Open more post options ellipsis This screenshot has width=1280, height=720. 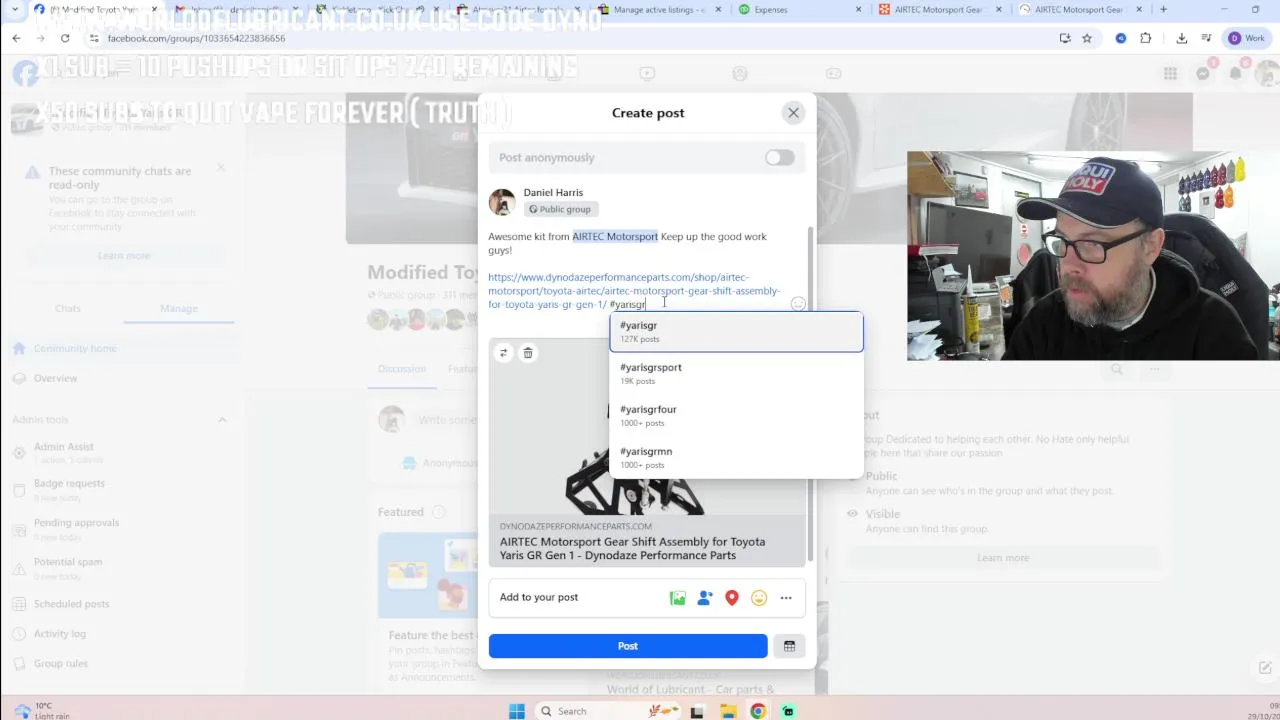[x=786, y=598]
